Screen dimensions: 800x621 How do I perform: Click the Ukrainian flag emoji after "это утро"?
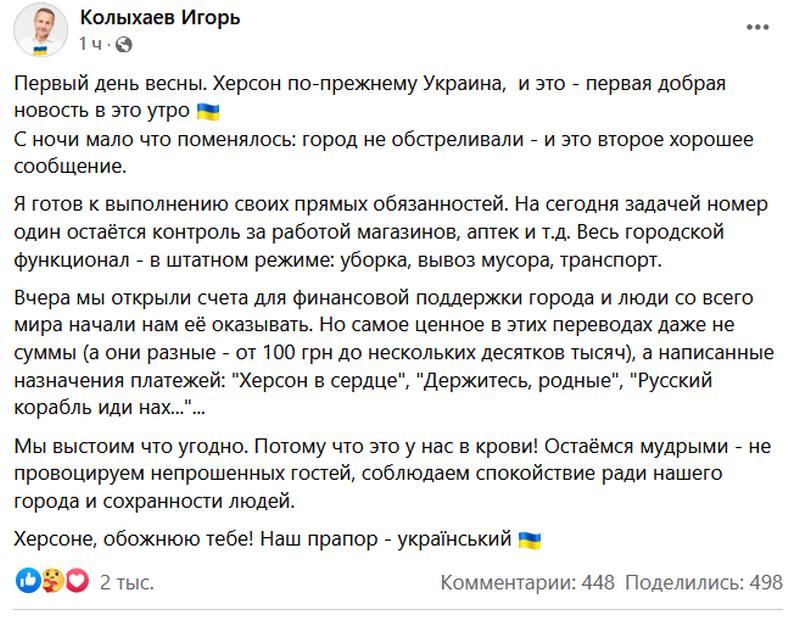coord(208,111)
